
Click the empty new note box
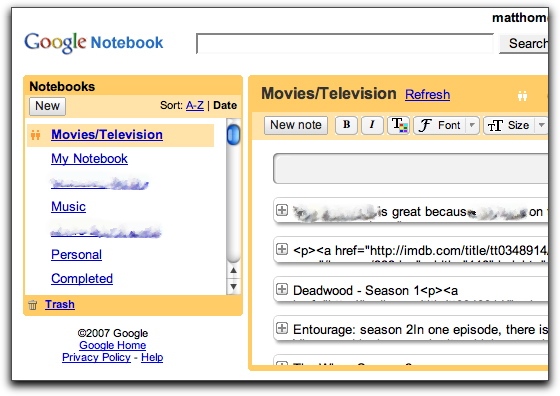click(x=411, y=169)
